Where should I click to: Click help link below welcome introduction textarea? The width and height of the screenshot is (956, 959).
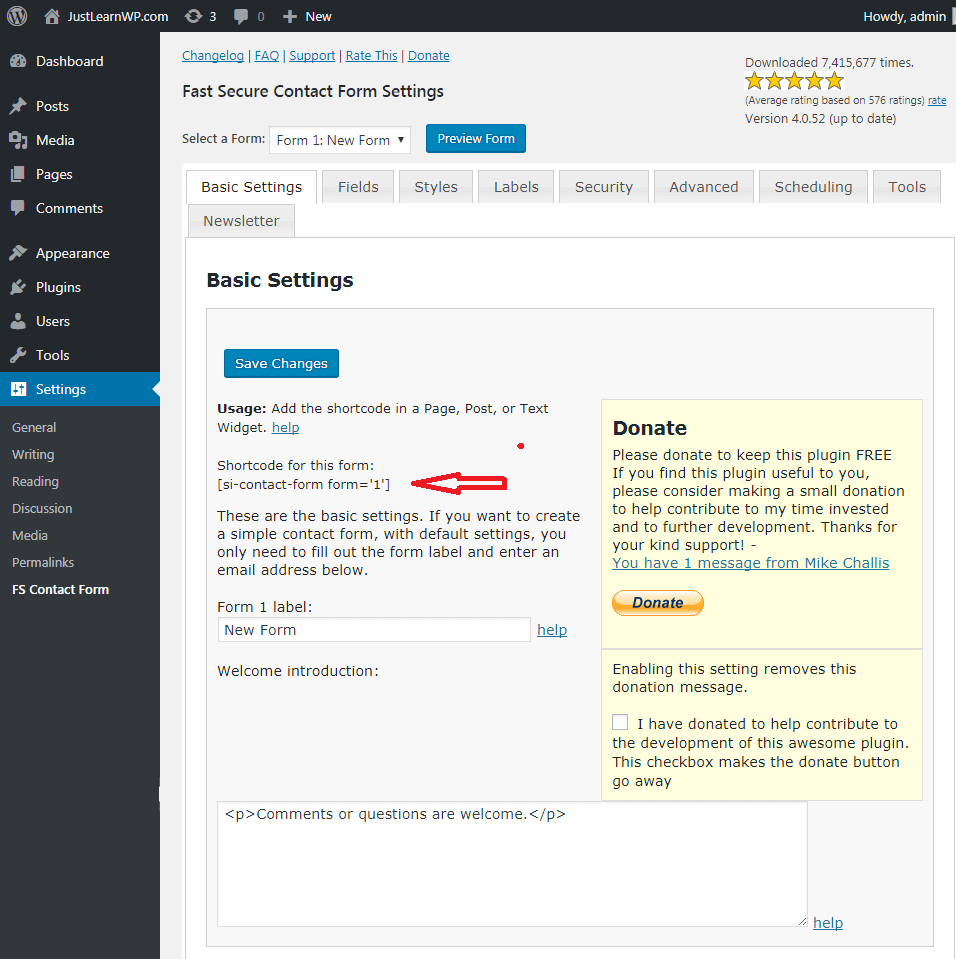pos(828,923)
